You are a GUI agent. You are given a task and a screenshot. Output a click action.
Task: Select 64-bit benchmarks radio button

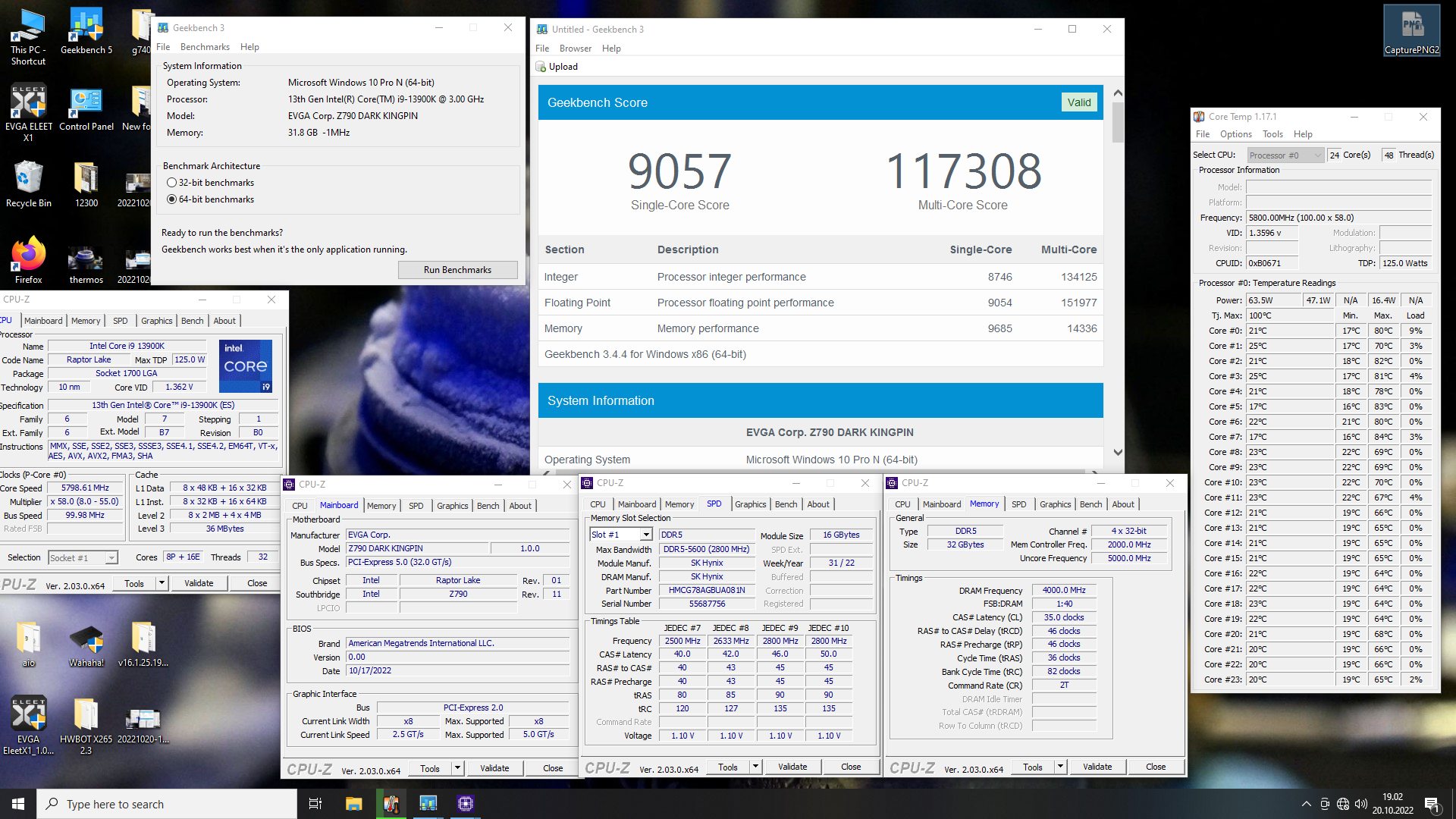pyautogui.click(x=172, y=199)
